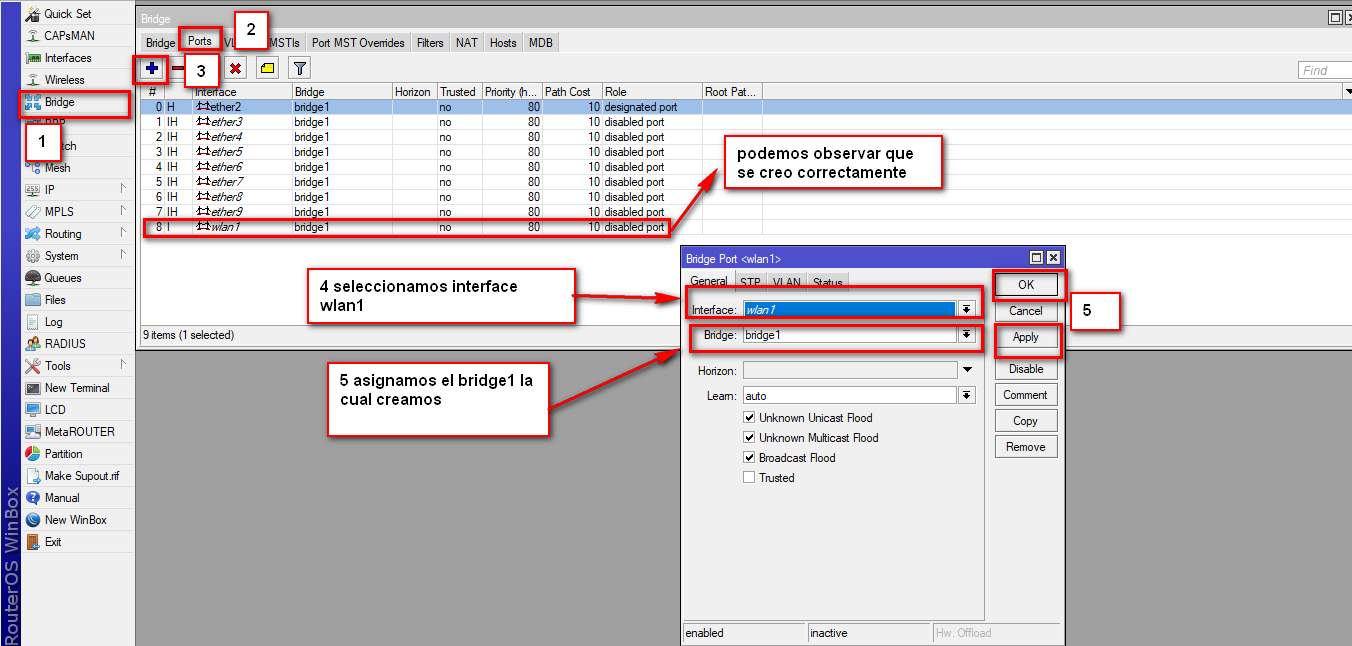The height and width of the screenshot is (646, 1352).
Task: Click the Find search field
Action: (1323, 70)
